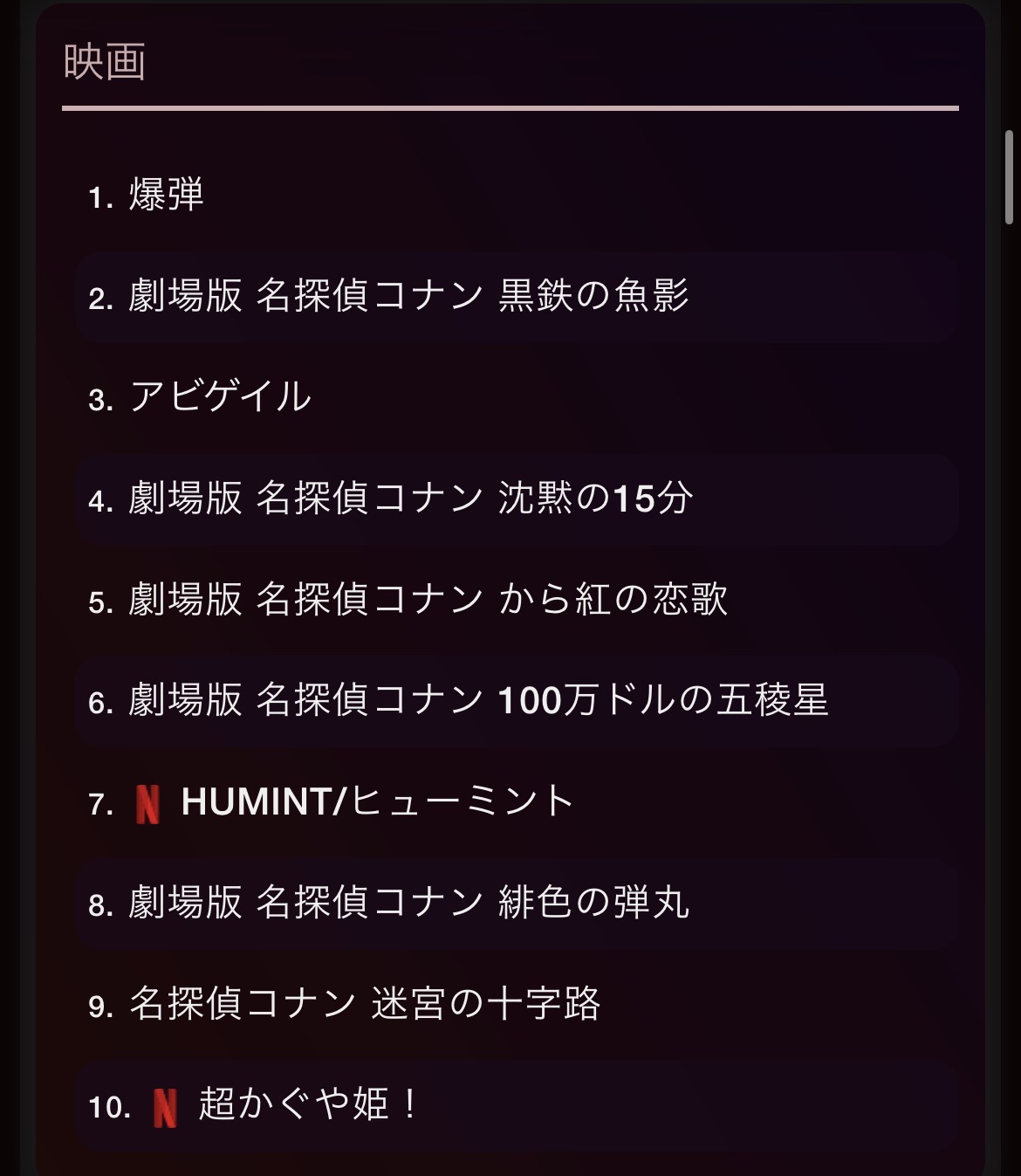Click the rank number 5. label

(x=100, y=602)
